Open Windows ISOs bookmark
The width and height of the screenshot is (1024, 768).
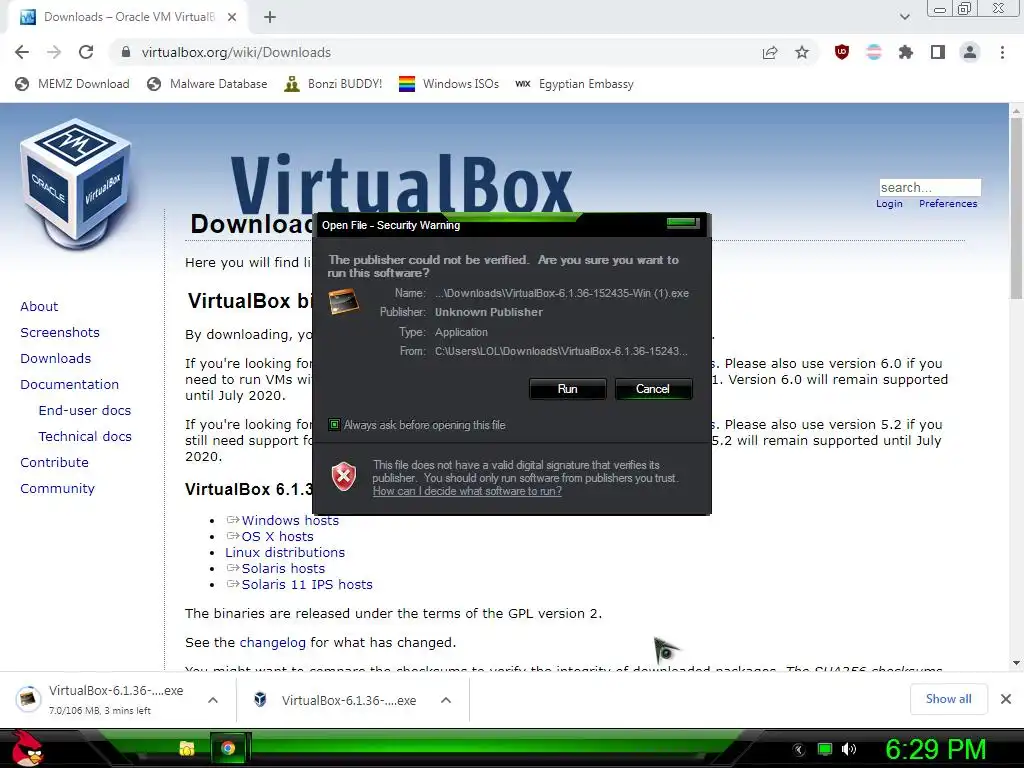[449, 84]
